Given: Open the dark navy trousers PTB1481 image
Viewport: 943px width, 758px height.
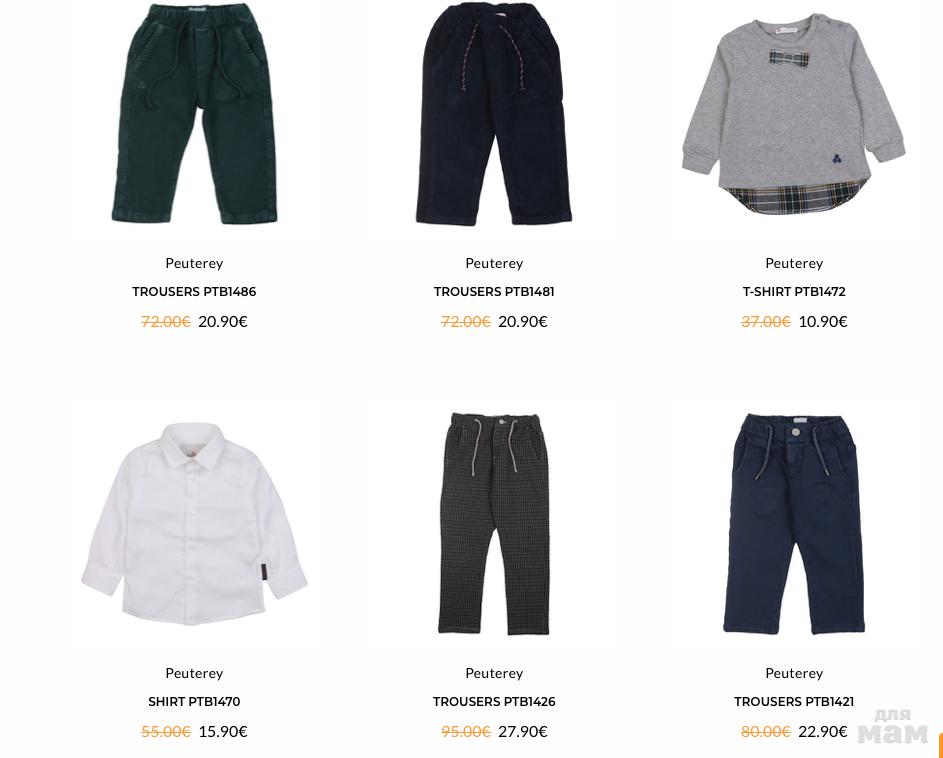Looking at the screenshot, I should click(x=494, y=113).
